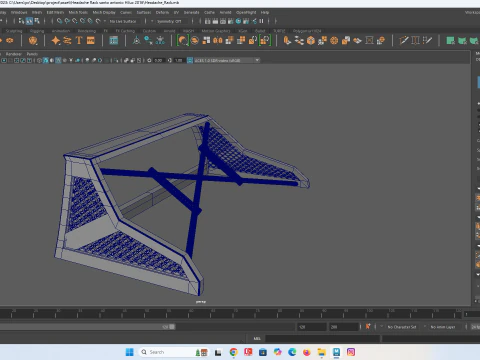Open the Windows Start menu
480x360 pixels.
coord(129,352)
